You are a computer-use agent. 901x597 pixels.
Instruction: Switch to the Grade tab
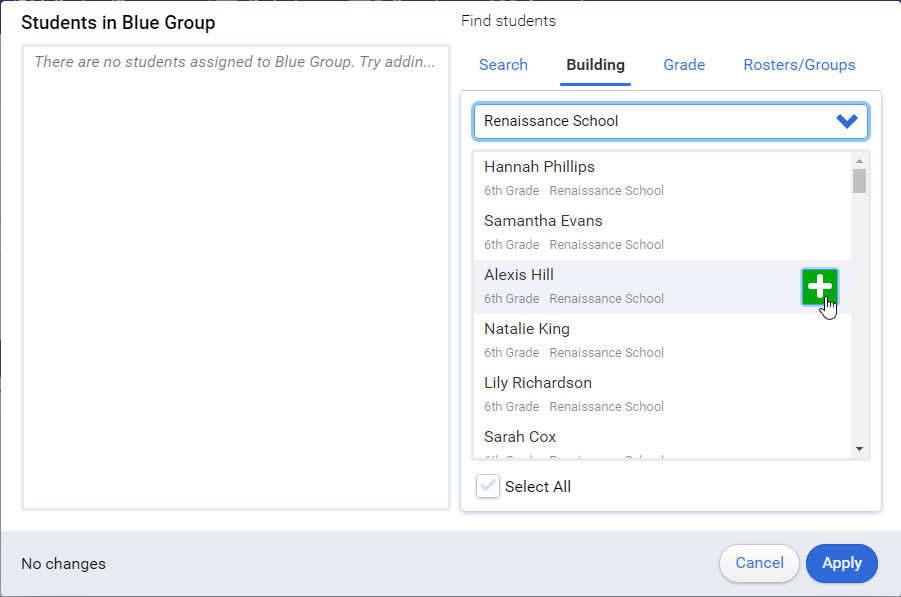coord(684,65)
